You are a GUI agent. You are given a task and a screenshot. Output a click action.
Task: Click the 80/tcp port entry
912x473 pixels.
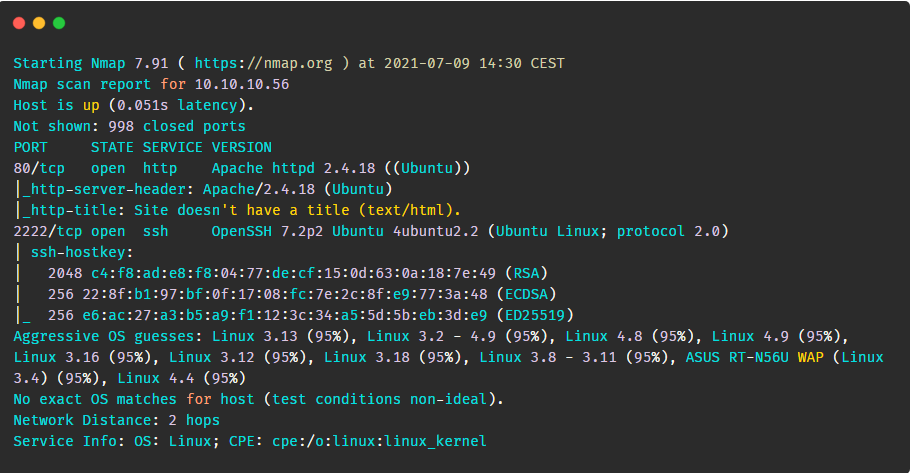pos(39,168)
